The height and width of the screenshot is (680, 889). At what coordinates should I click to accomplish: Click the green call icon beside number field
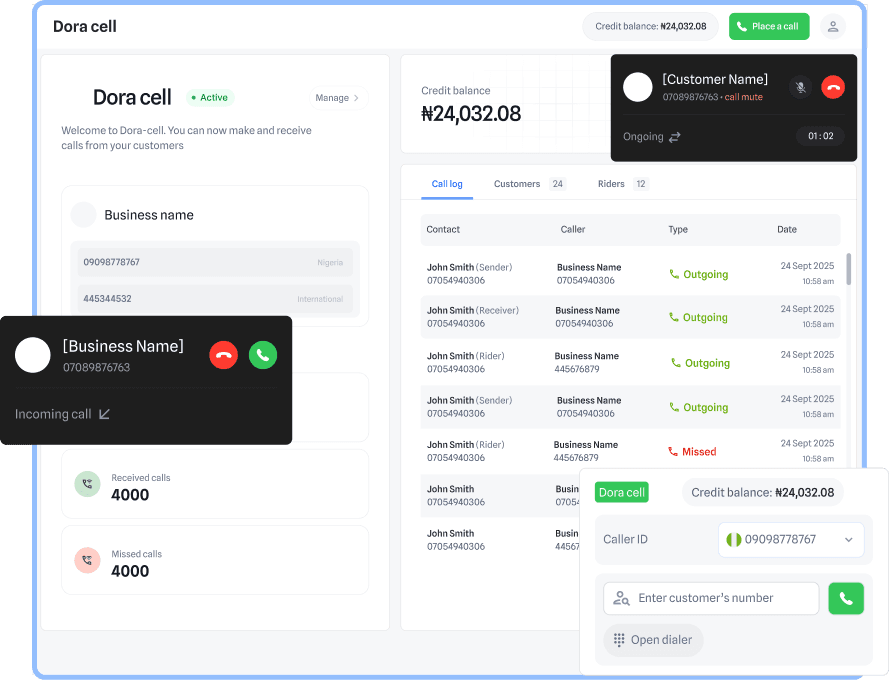[x=846, y=598]
